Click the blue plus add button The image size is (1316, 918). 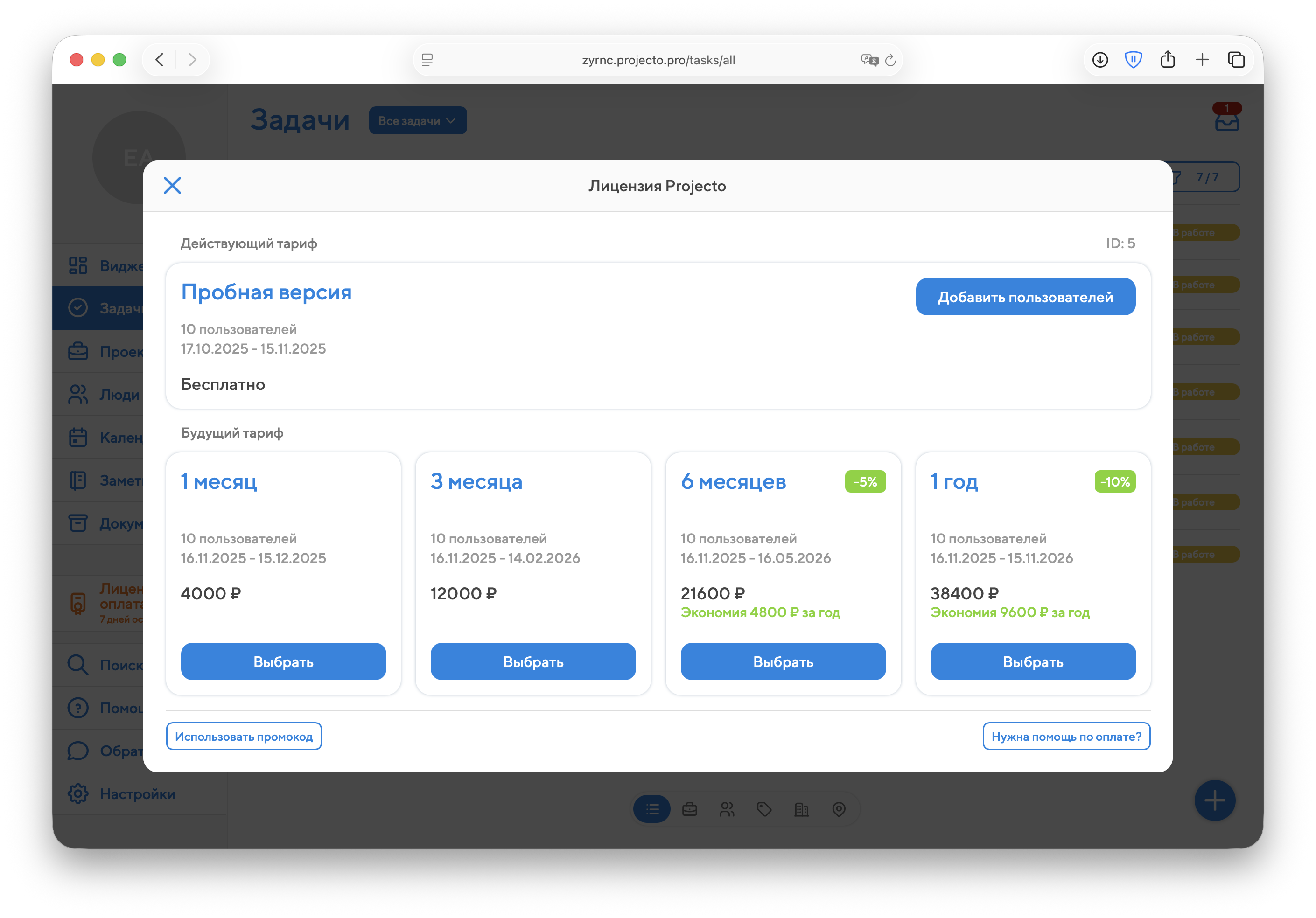(1215, 800)
